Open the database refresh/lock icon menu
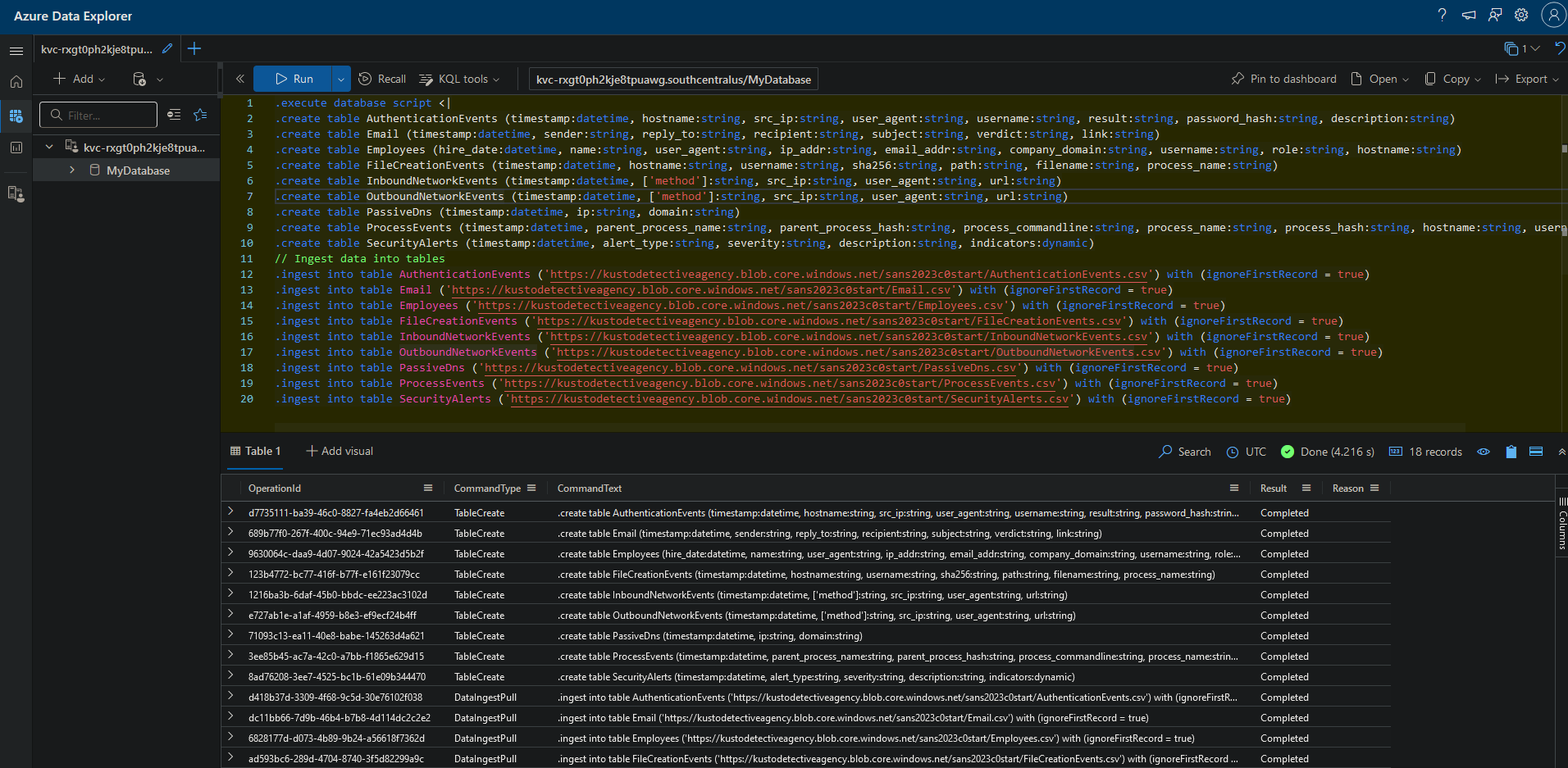 coord(148,79)
